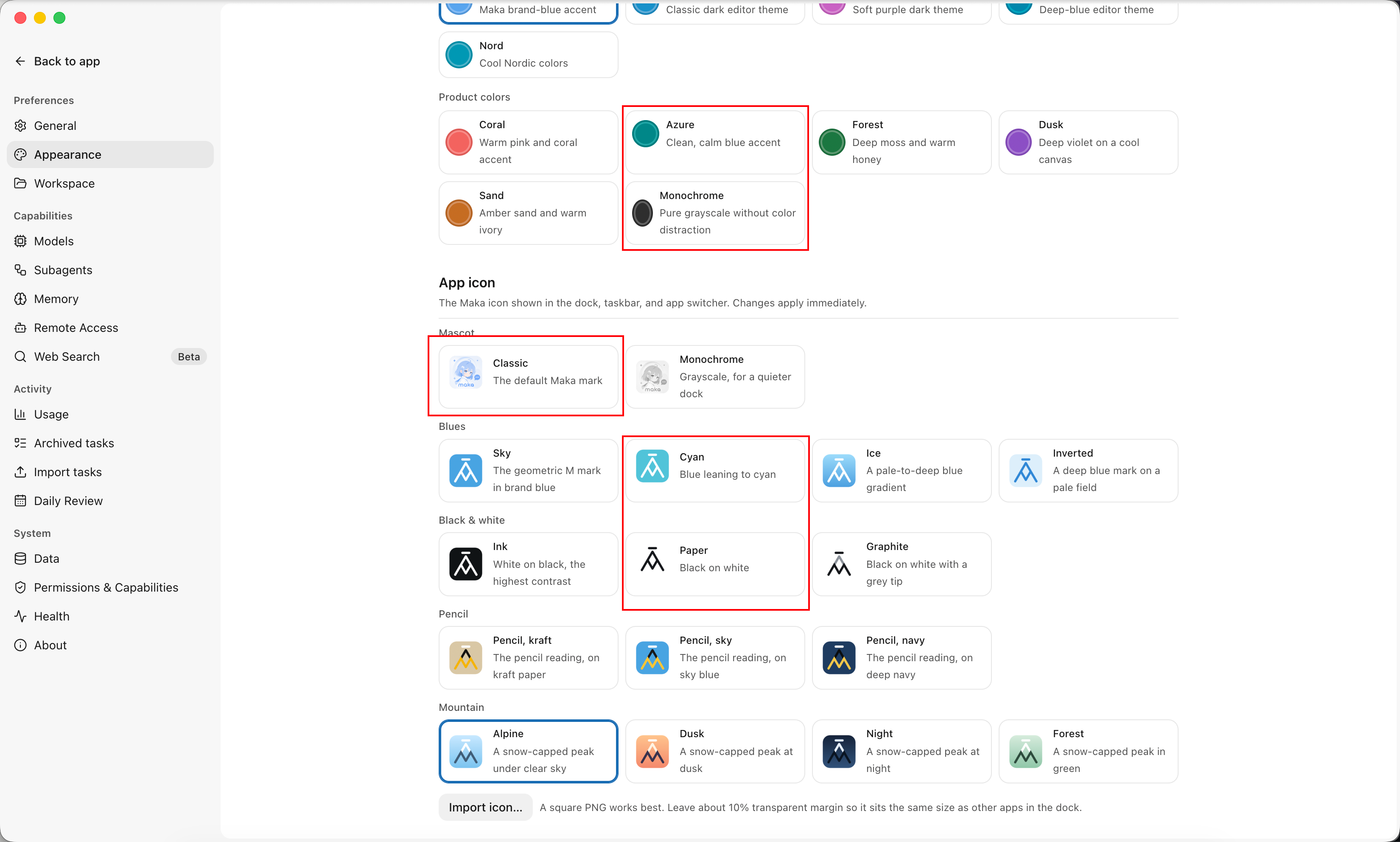Choose the Forest mountain icon card
Viewport: 1400px width, 842px height.
(x=1088, y=751)
